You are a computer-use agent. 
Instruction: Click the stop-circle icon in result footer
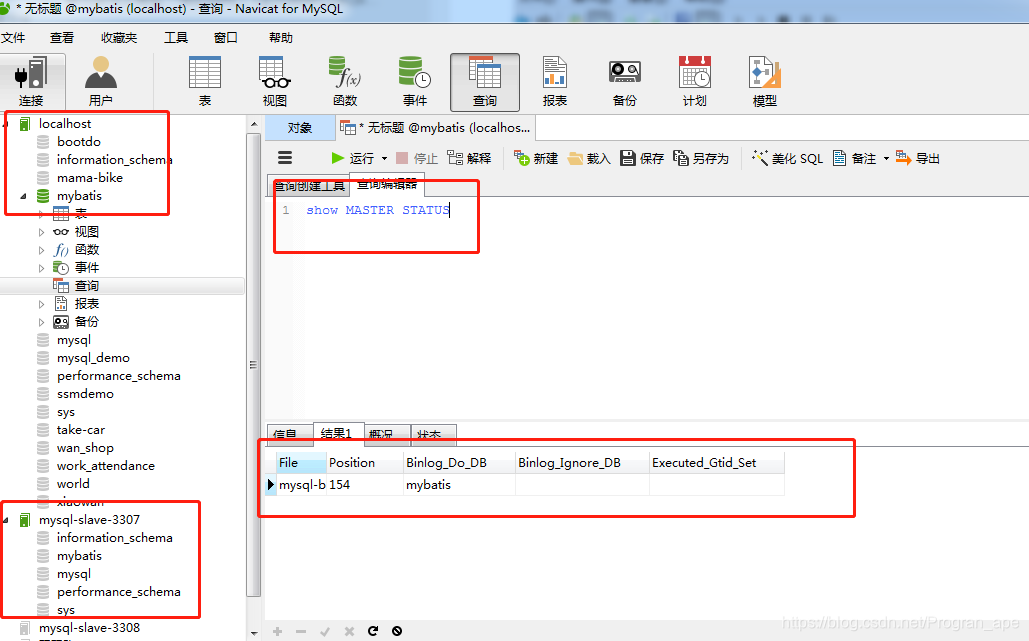(397, 631)
